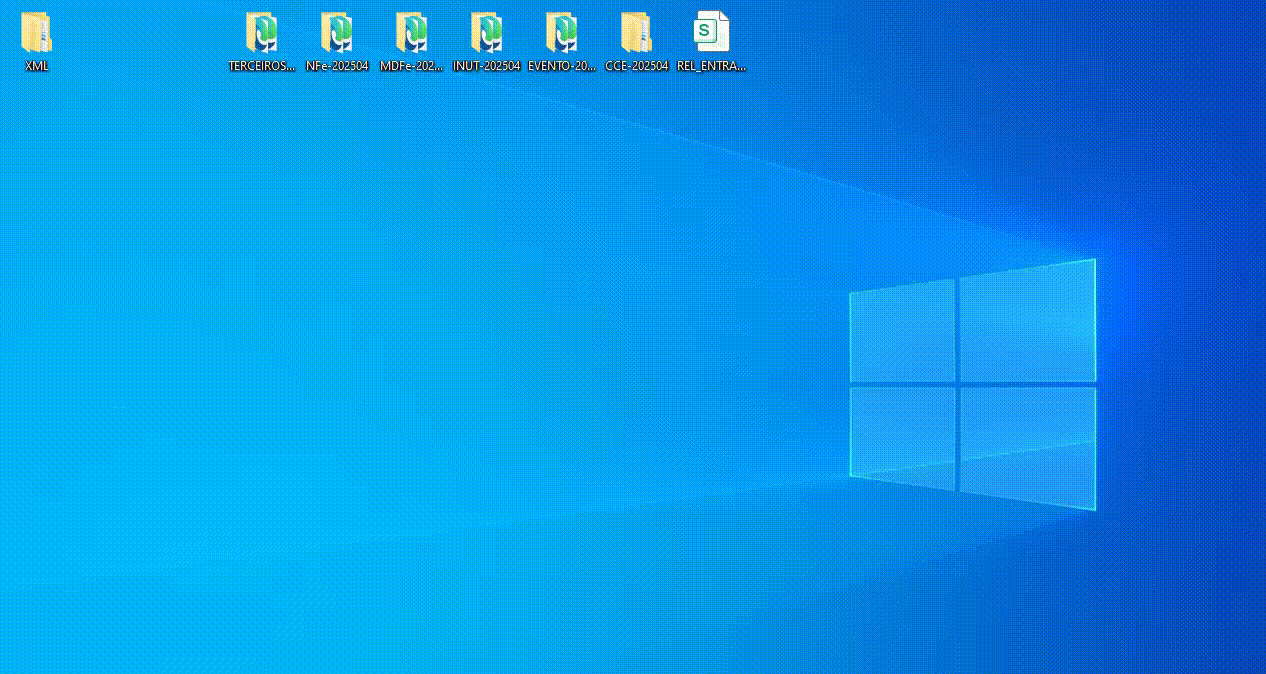Select the EVENTO folder icon
The image size is (1266, 674).
[x=562, y=32]
